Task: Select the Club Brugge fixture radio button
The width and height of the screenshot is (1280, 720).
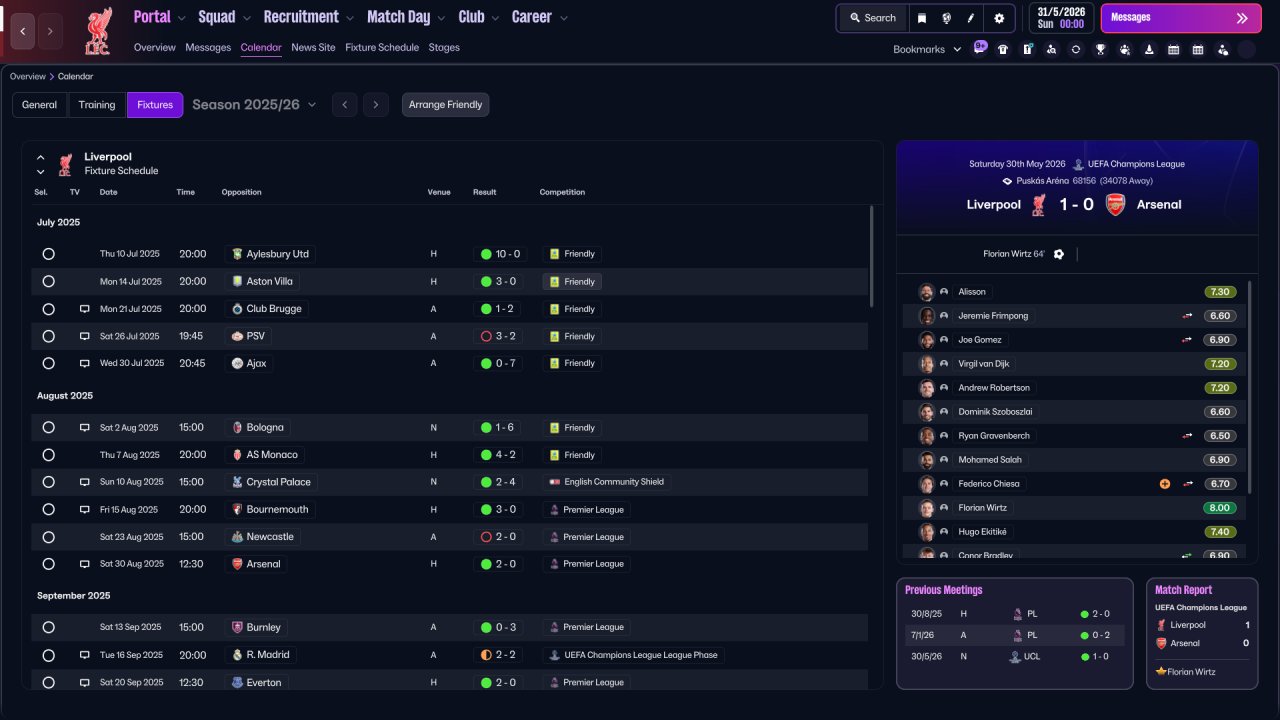Action: coord(48,309)
